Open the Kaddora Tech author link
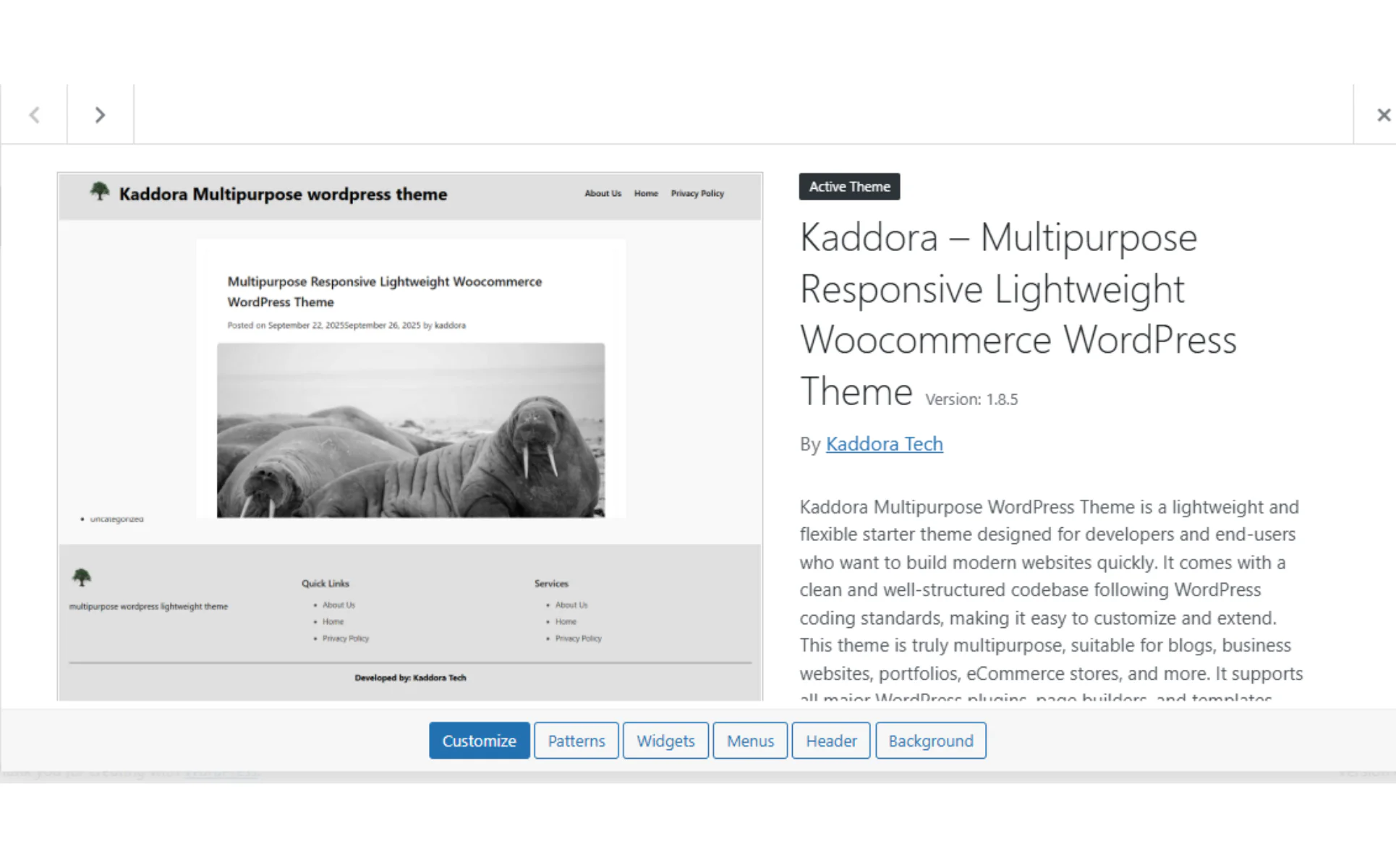Viewport: 1396px width, 868px height. pos(884,443)
